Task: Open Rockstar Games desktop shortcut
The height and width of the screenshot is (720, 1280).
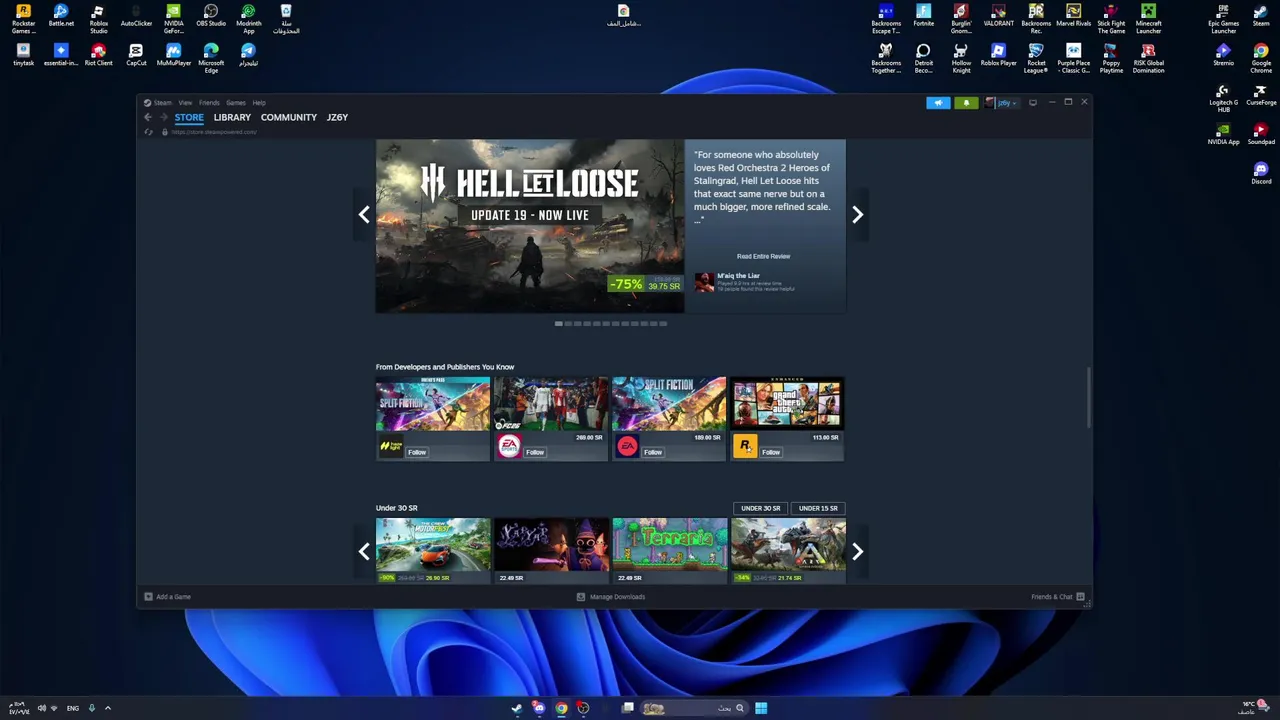Action: pyautogui.click(x=23, y=18)
